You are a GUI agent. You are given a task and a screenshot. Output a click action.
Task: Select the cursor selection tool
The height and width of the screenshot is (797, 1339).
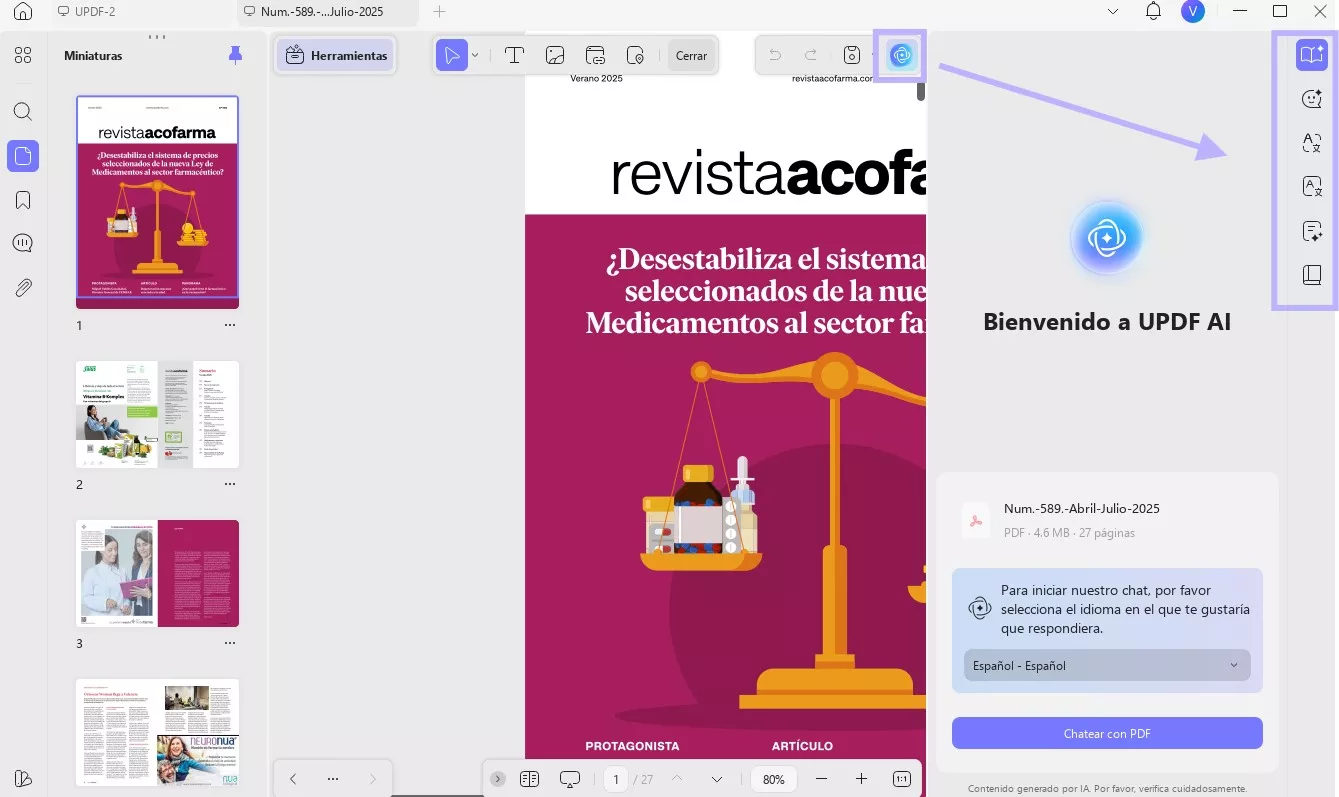[453, 56]
